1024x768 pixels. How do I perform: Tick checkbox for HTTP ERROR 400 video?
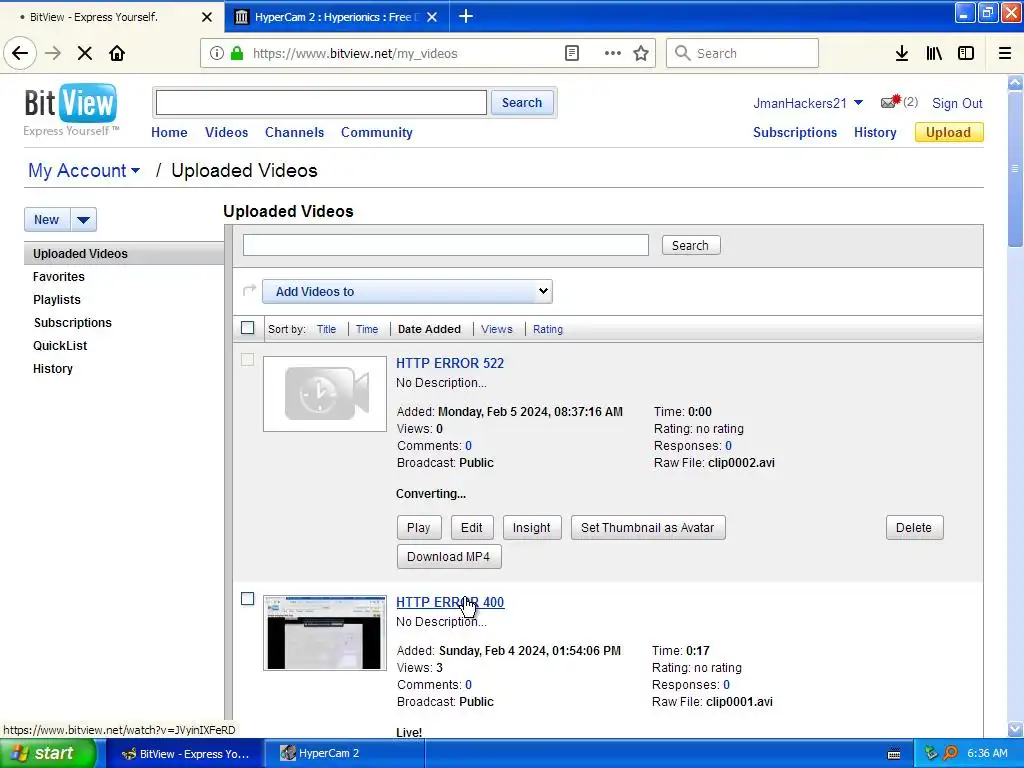[x=248, y=599]
